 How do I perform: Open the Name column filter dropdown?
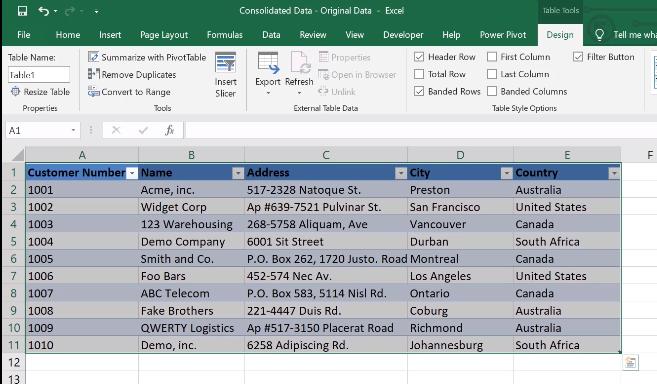(238, 173)
